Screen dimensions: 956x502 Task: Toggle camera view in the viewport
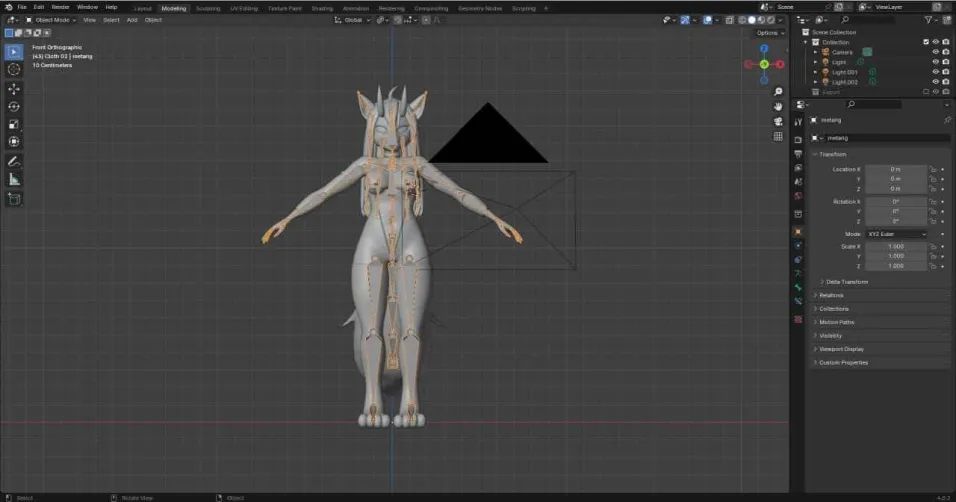pos(778,121)
